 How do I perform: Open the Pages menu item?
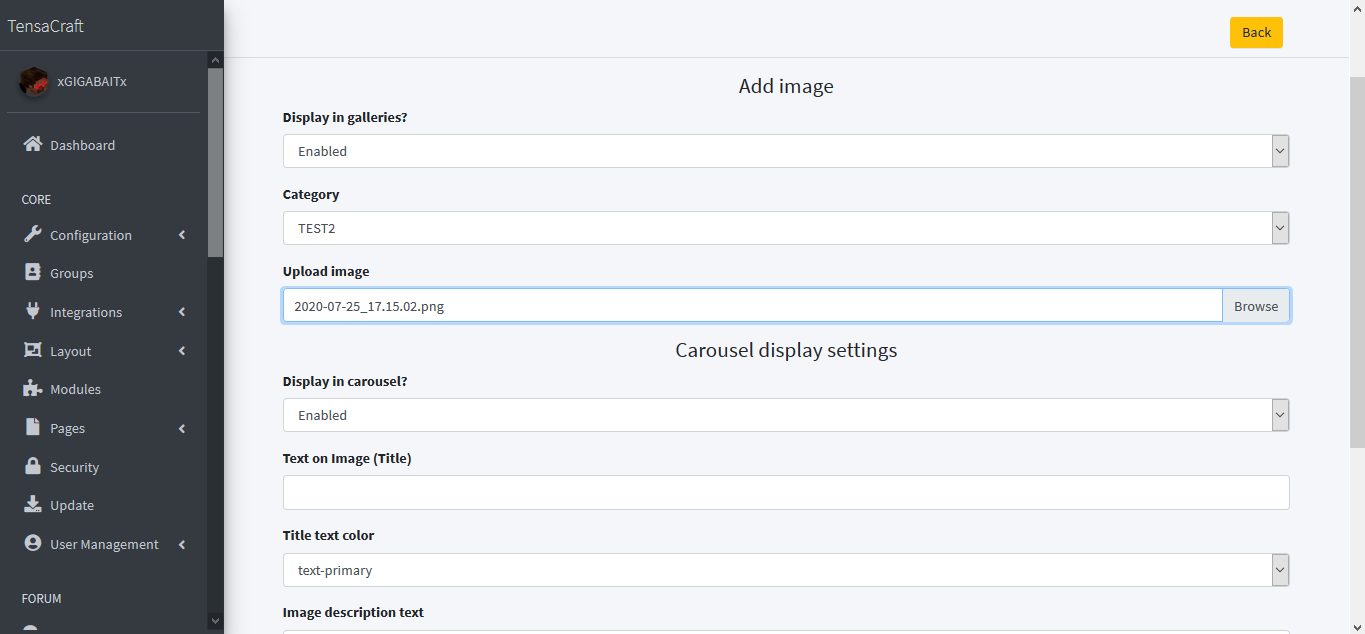(68, 428)
